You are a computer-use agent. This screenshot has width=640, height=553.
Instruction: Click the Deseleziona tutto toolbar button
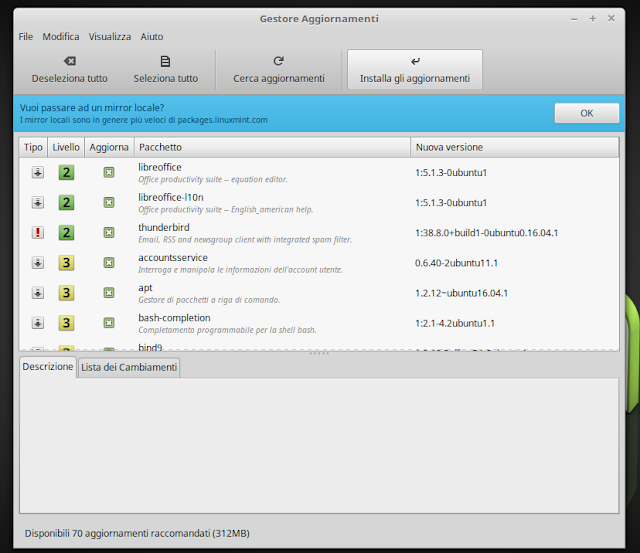click(69, 70)
